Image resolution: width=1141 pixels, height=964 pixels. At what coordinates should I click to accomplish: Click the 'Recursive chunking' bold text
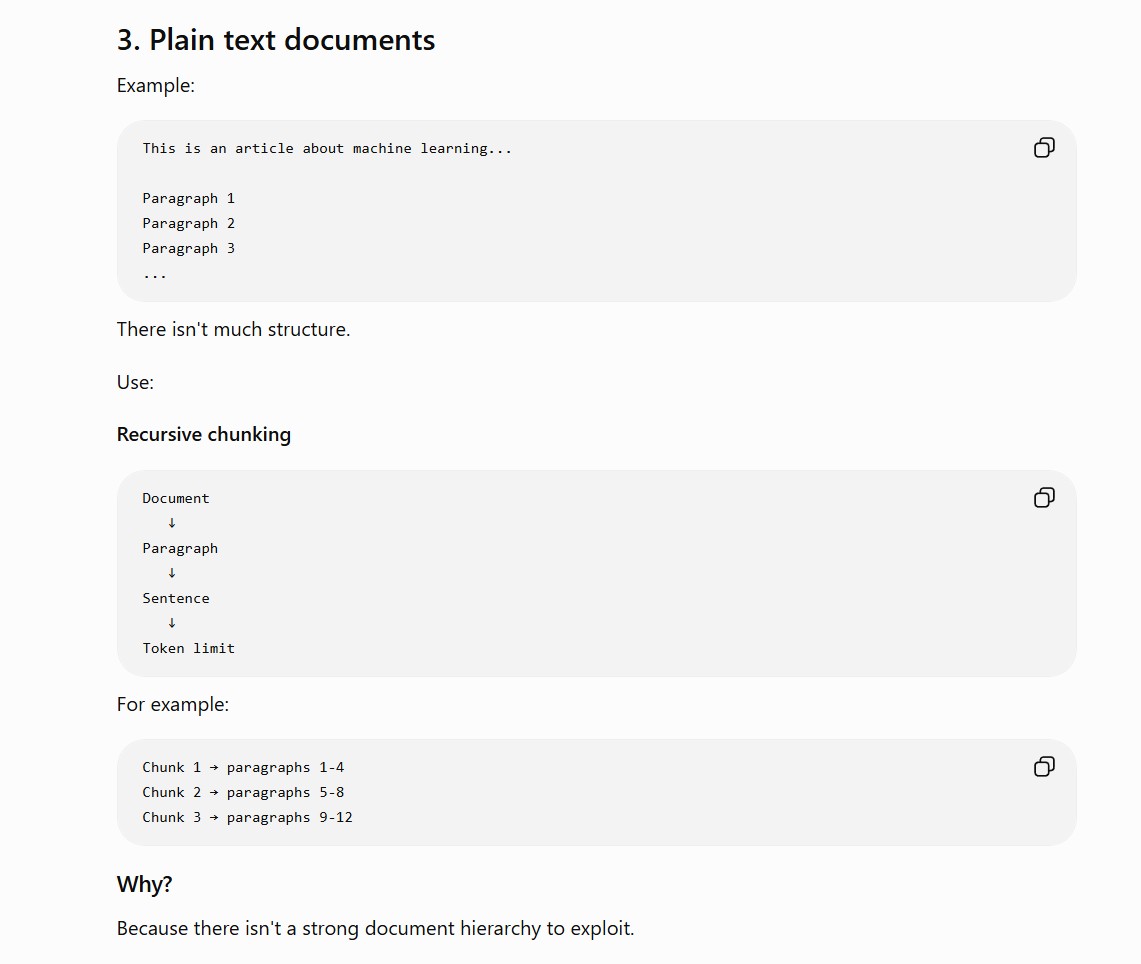tap(204, 434)
